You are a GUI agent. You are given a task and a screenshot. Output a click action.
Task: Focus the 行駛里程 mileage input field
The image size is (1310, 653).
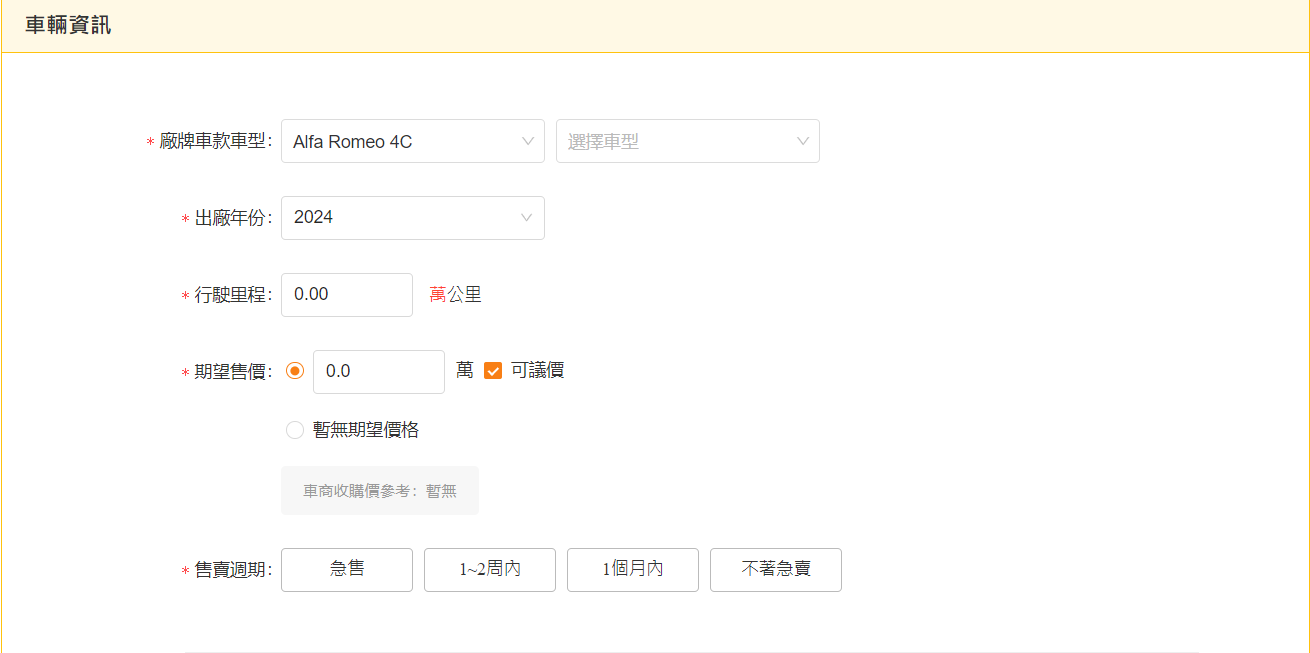coord(346,295)
